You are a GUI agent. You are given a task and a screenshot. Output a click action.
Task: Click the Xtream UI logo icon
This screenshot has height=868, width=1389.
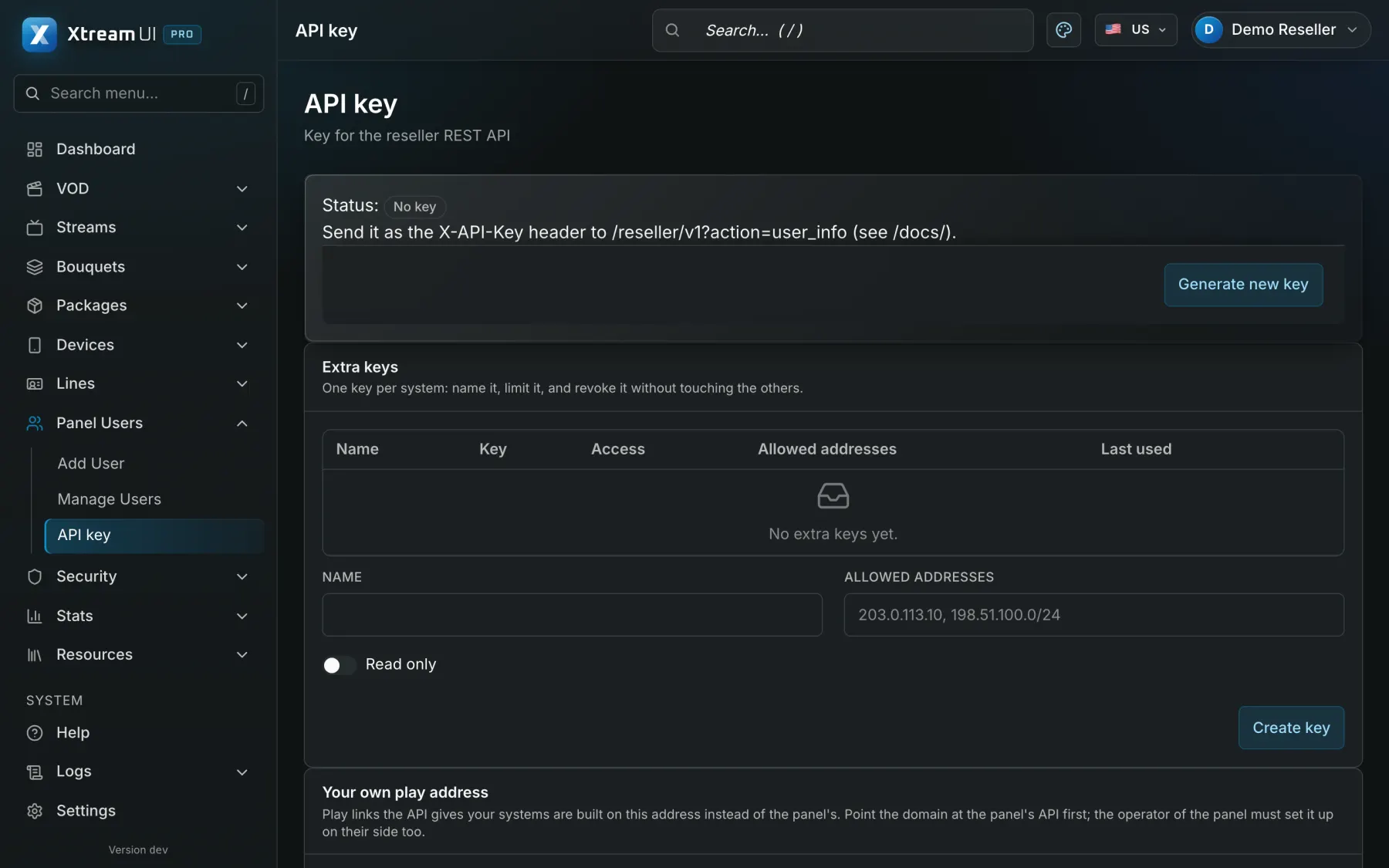(x=39, y=34)
